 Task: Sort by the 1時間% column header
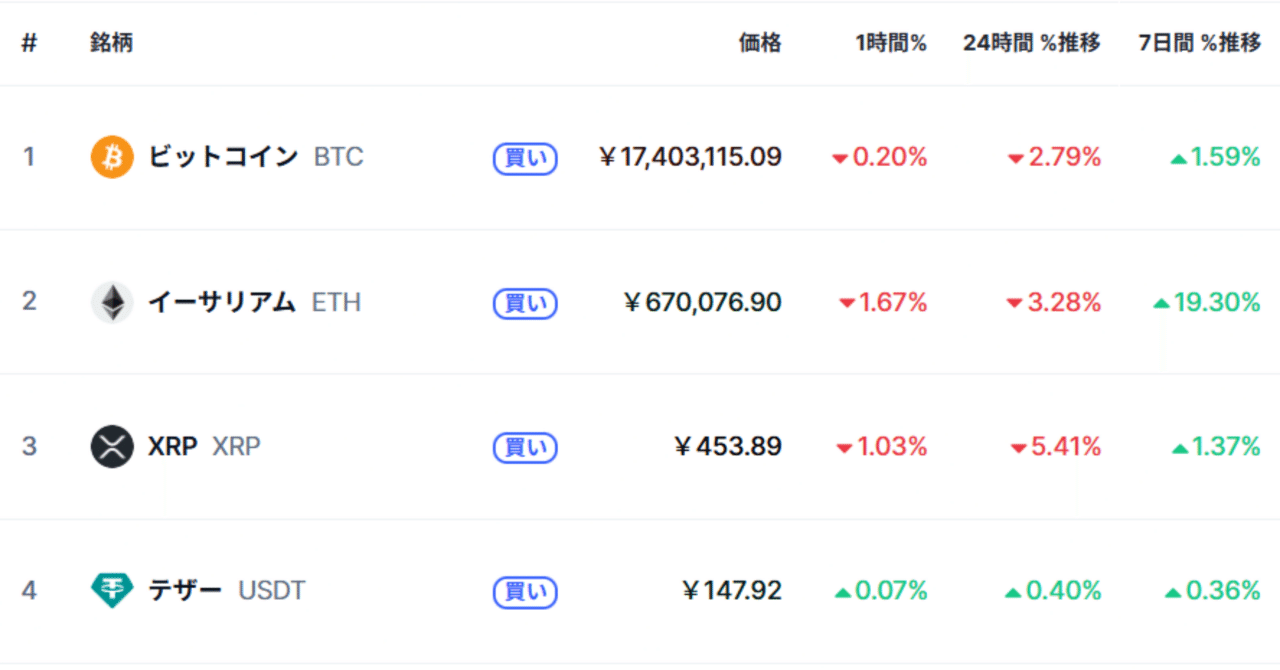coord(889,43)
